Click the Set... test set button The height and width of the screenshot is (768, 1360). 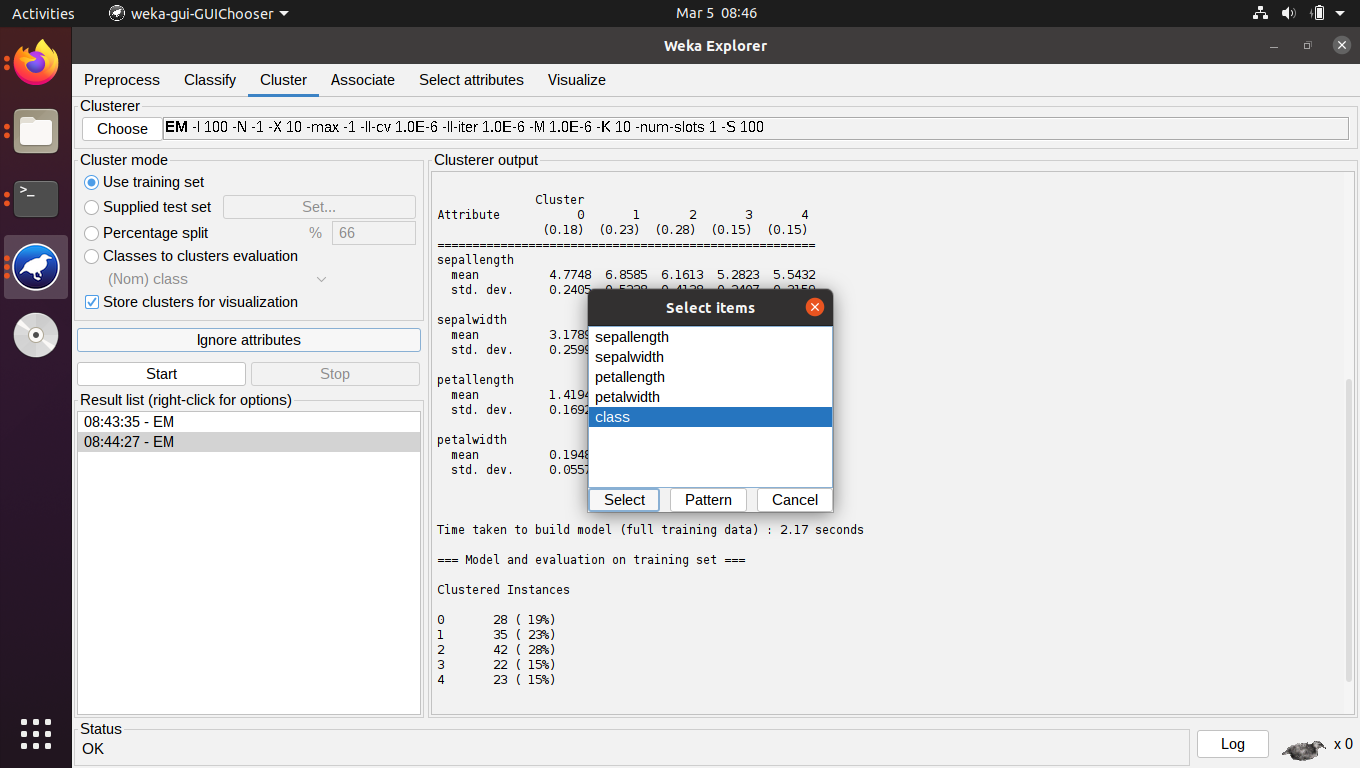coord(319,207)
